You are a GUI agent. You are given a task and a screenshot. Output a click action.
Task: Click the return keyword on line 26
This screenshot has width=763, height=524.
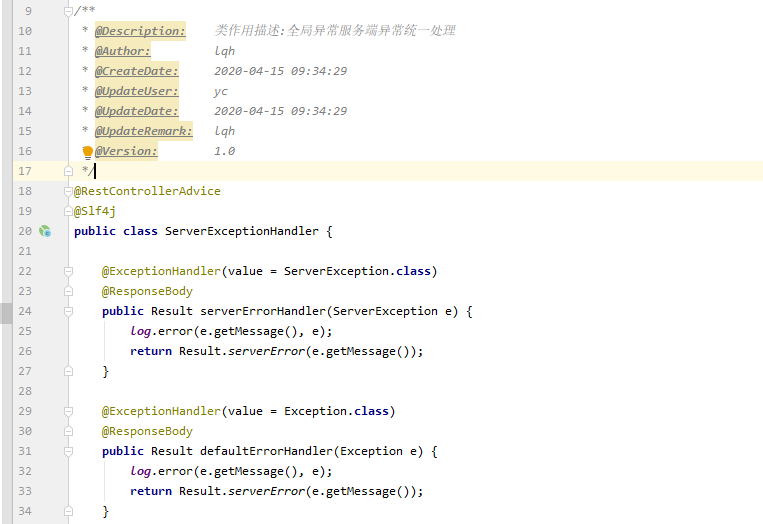click(x=151, y=351)
